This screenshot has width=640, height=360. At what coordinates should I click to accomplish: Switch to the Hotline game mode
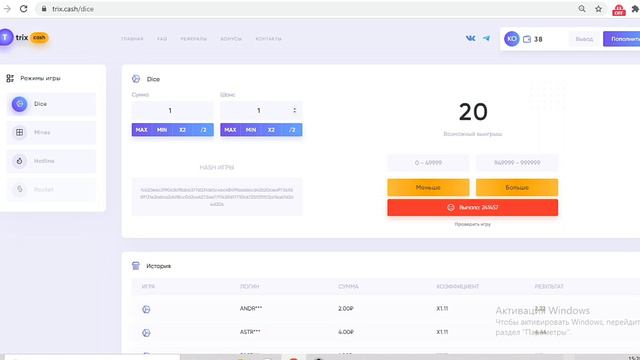[51, 161]
